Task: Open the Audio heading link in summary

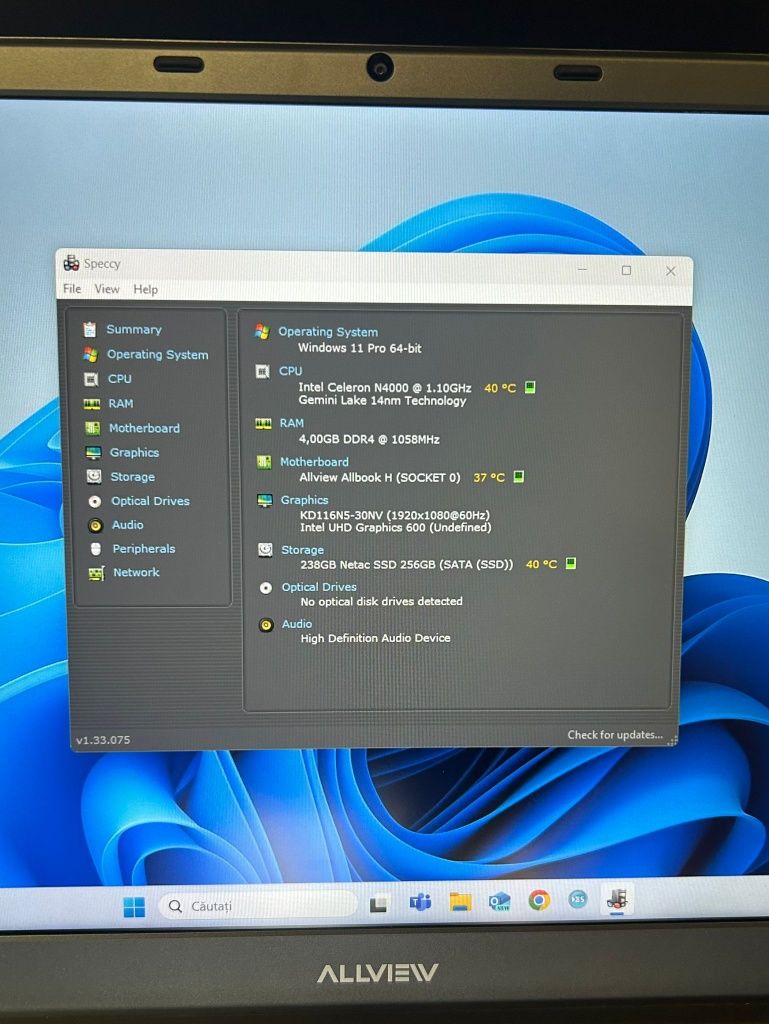Action: click(297, 624)
